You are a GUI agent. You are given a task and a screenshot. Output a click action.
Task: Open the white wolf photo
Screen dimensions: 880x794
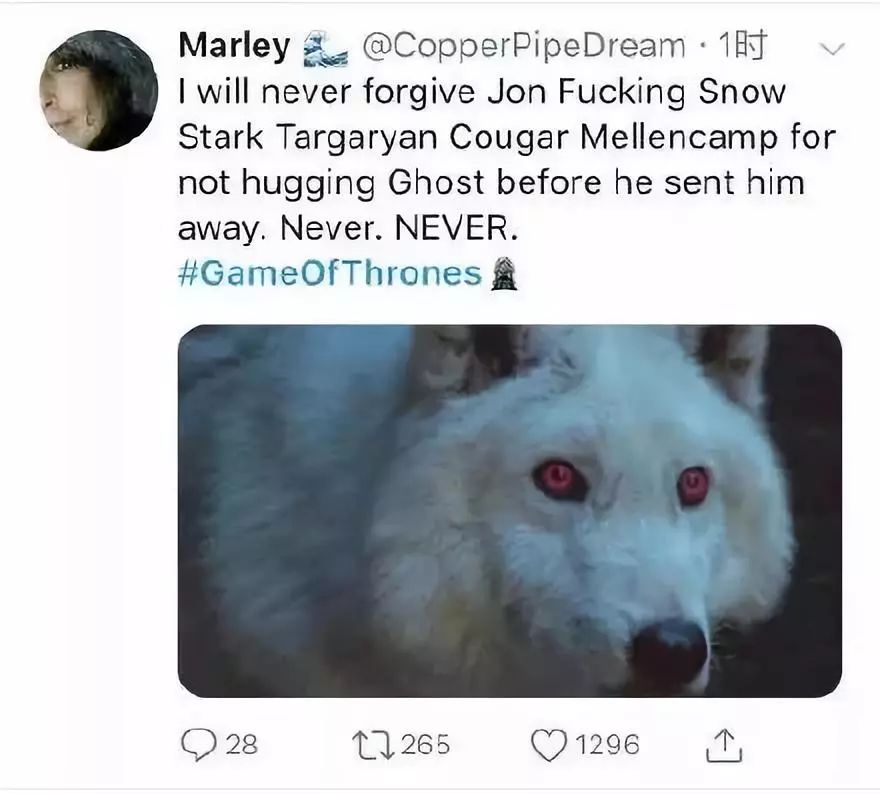pyautogui.click(x=509, y=510)
